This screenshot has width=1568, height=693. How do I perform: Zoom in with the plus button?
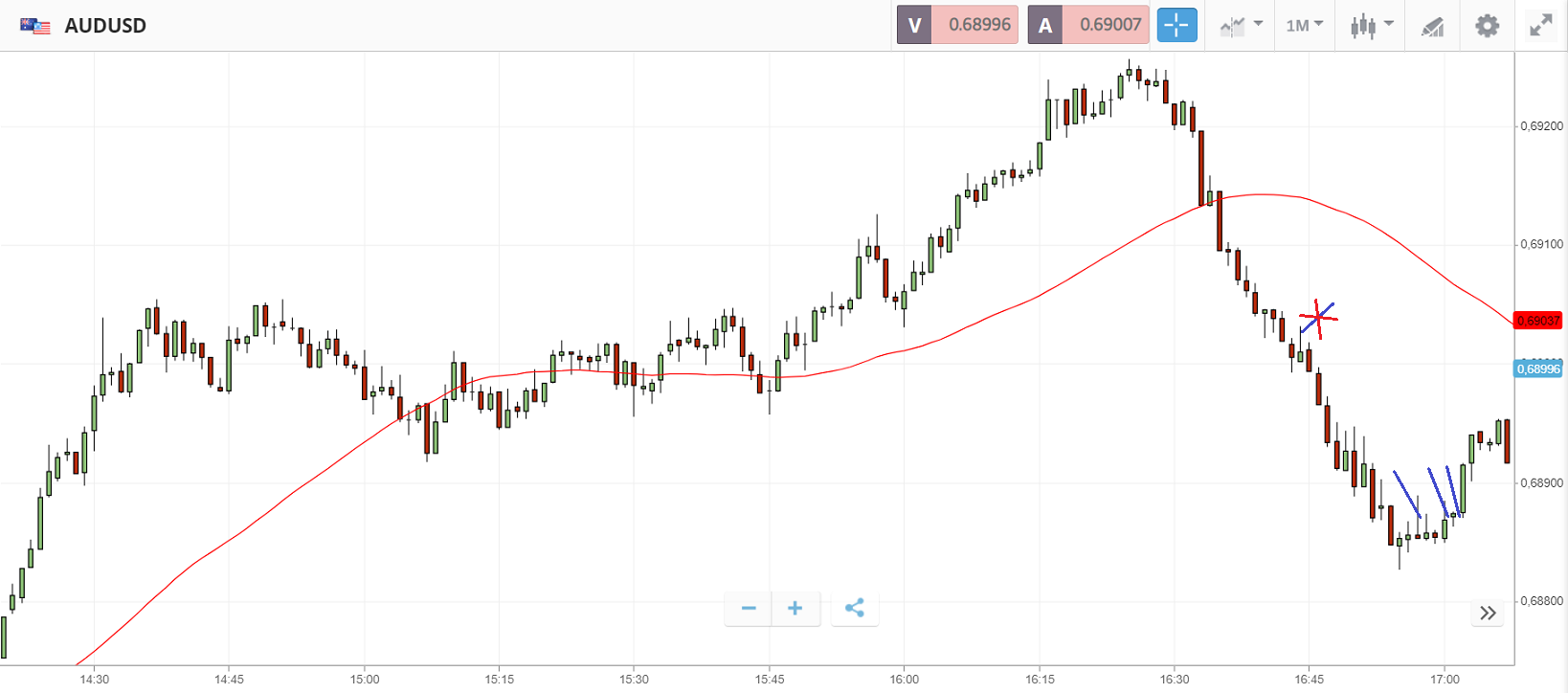point(795,608)
